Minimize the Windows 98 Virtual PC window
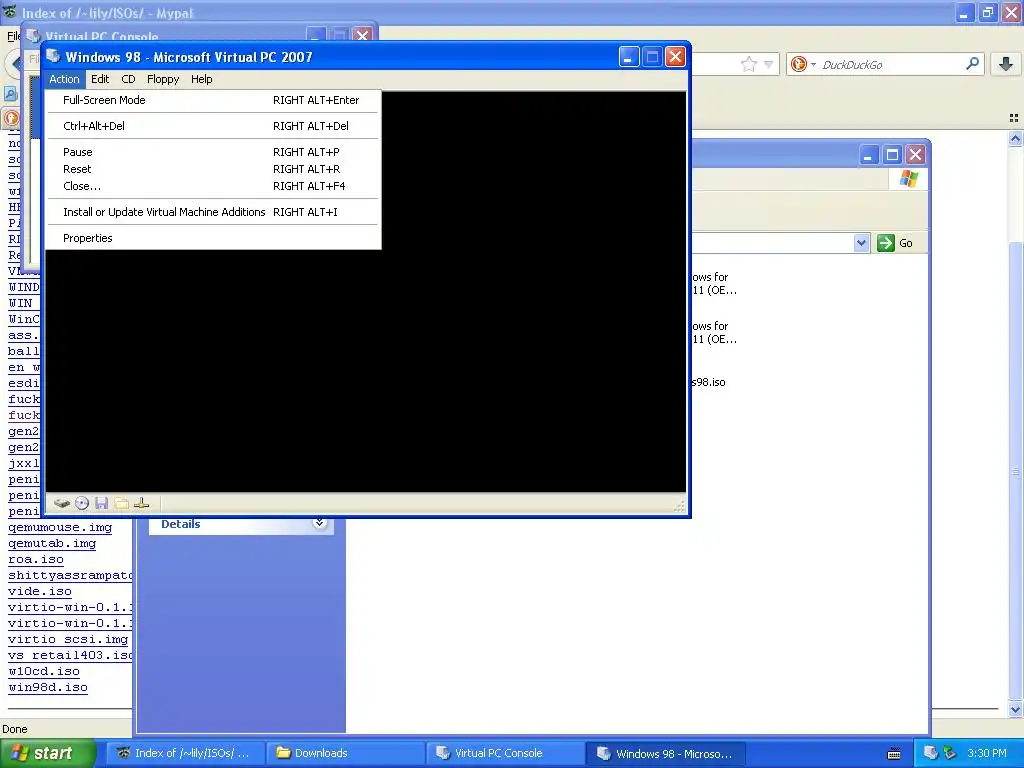This screenshot has width=1024, height=768. pyautogui.click(x=628, y=57)
